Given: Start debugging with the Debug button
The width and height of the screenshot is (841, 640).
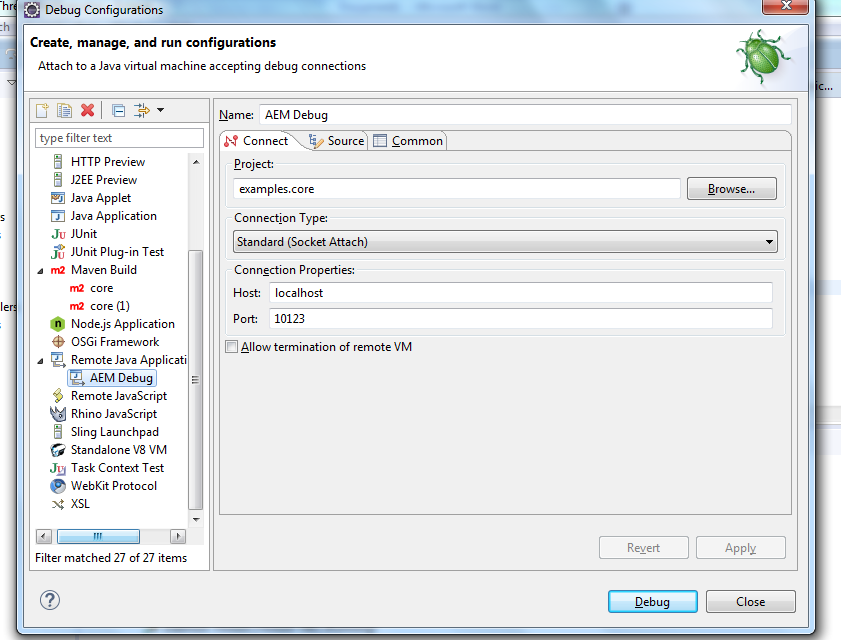Looking at the screenshot, I should coord(652,601).
